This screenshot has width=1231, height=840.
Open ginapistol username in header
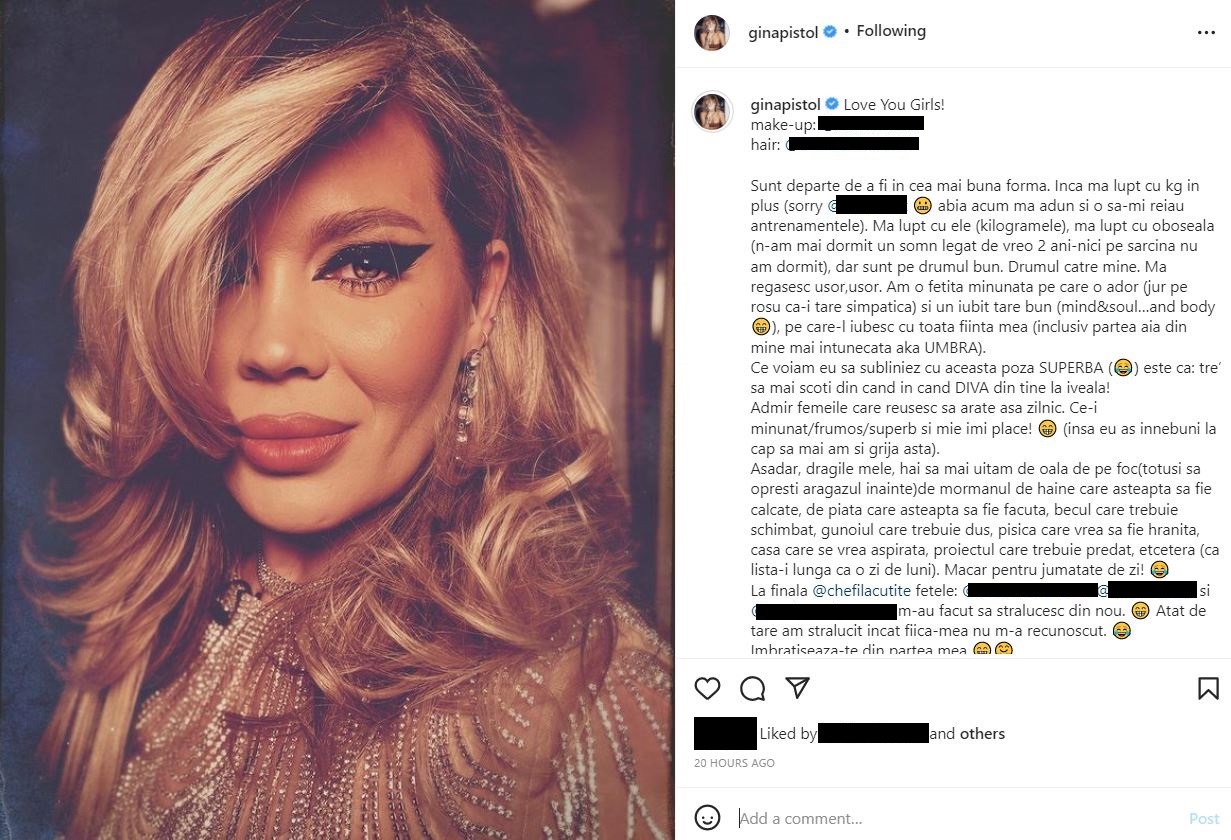click(784, 32)
